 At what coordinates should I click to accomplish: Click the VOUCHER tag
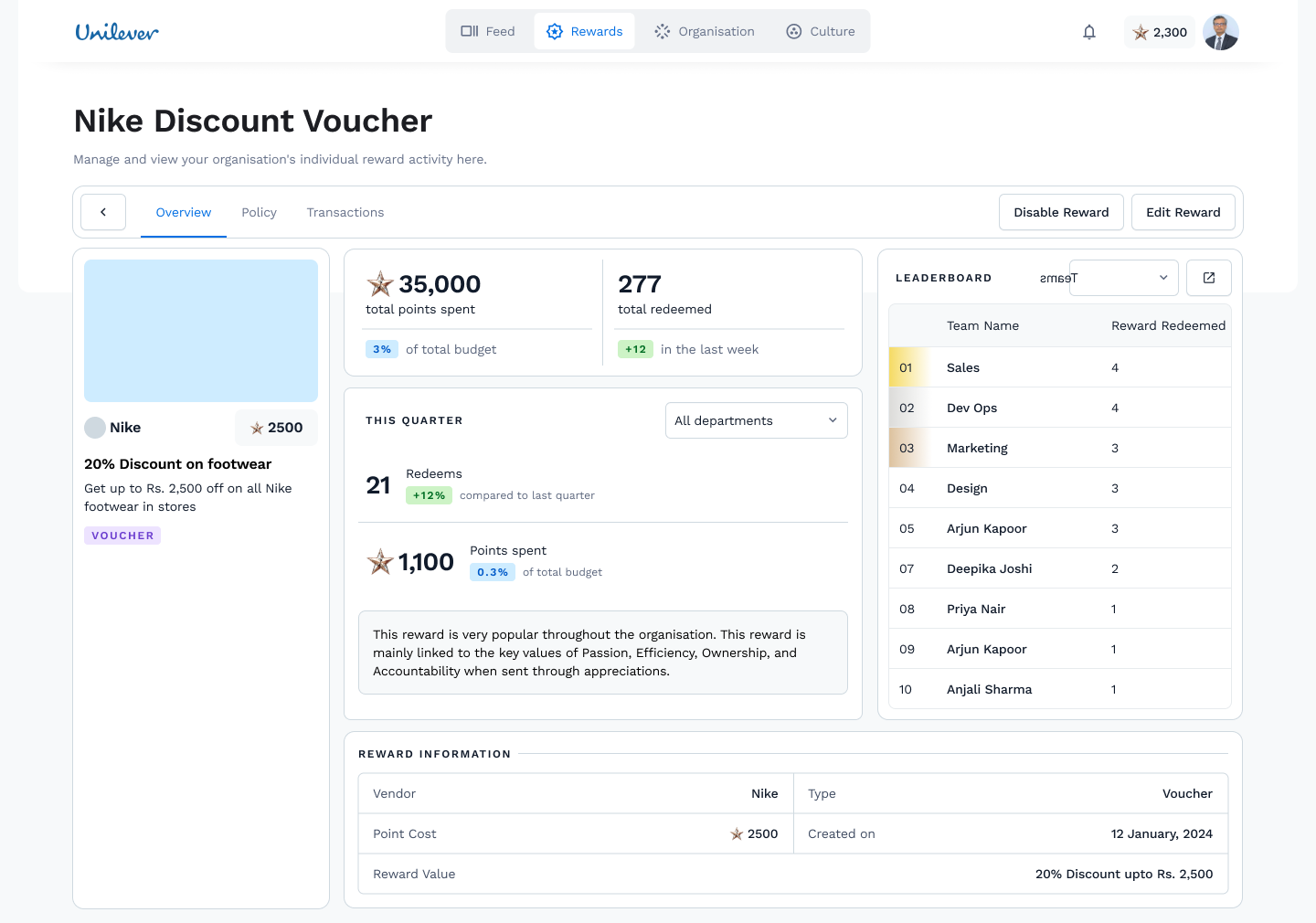[122, 536]
